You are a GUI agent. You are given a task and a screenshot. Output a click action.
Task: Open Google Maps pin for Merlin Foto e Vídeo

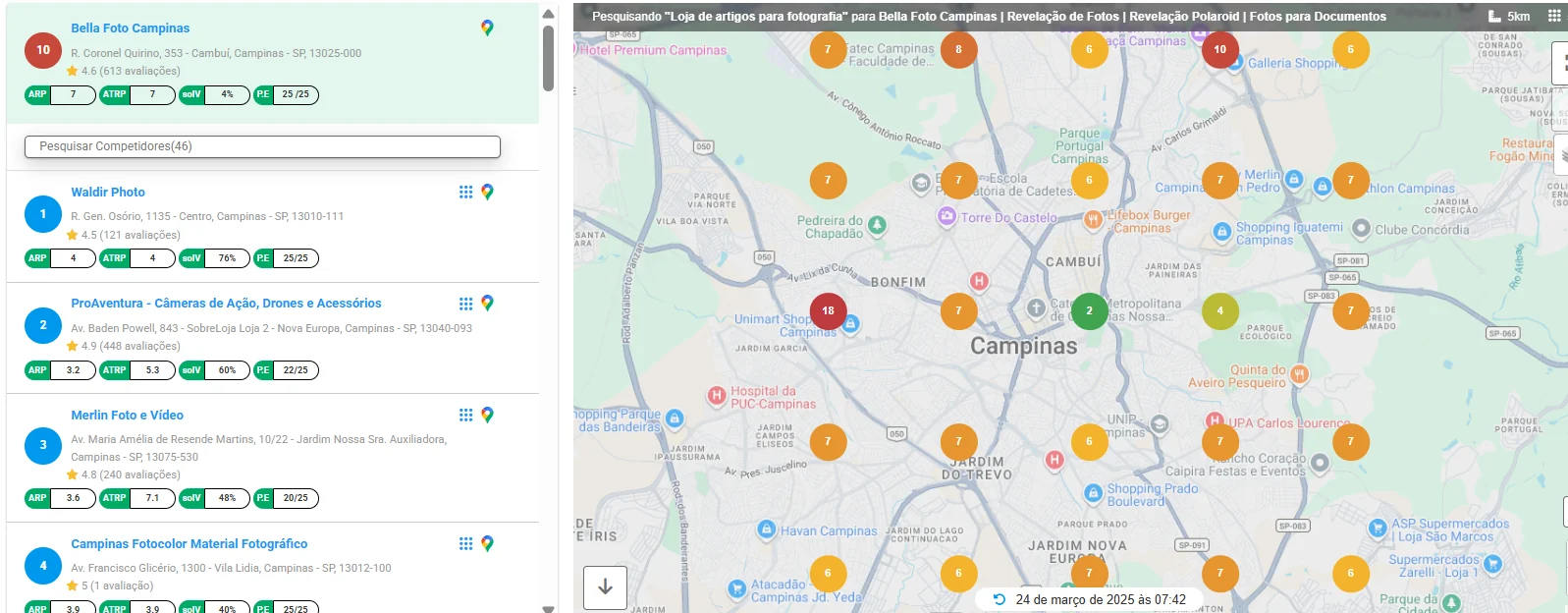(487, 416)
